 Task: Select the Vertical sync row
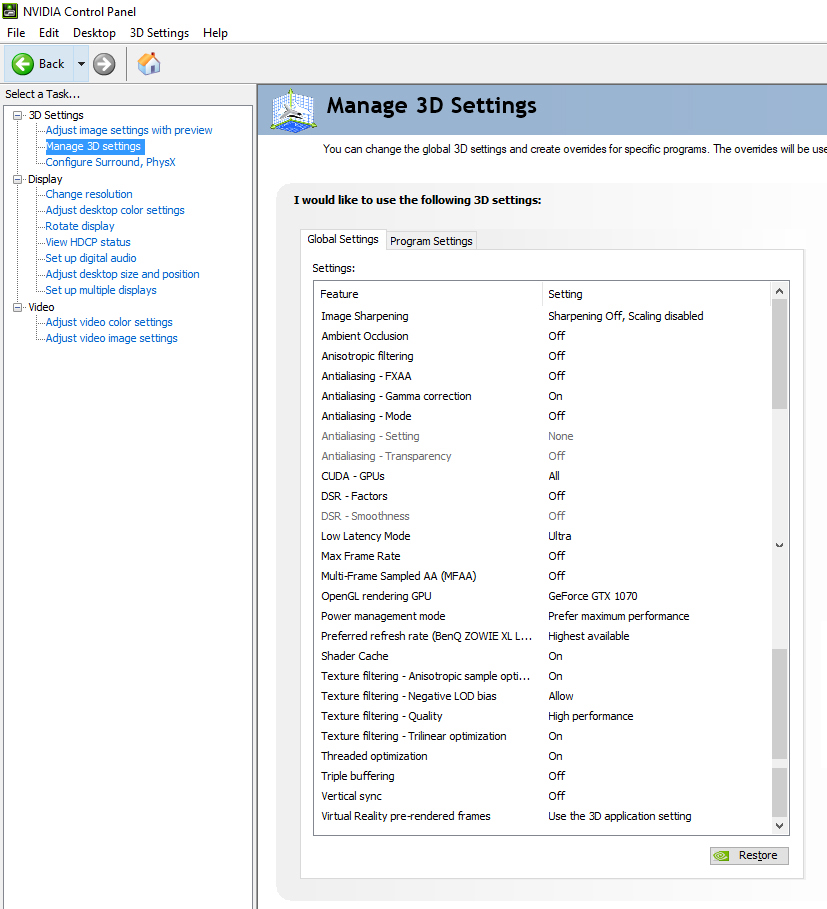(543, 797)
